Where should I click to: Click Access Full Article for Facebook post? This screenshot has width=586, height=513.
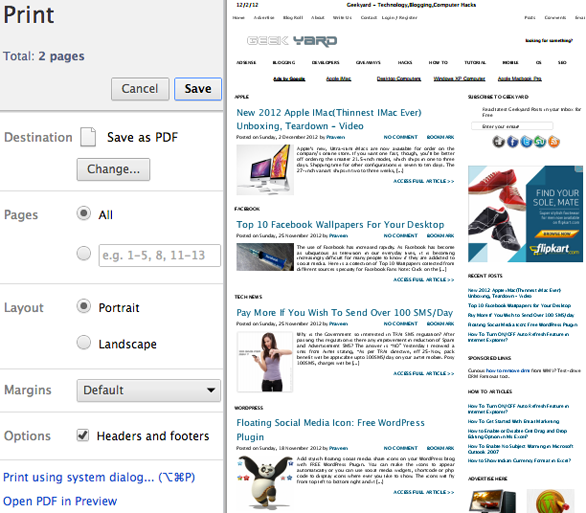pos(423,279)
